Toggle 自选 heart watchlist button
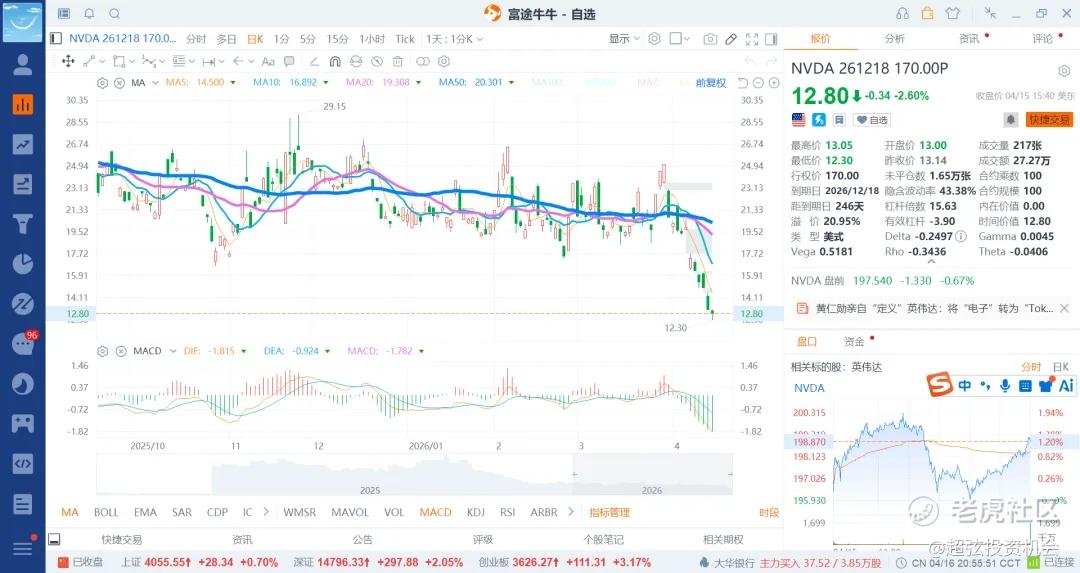Viewport: 1080px width, 573px height. 872,120
